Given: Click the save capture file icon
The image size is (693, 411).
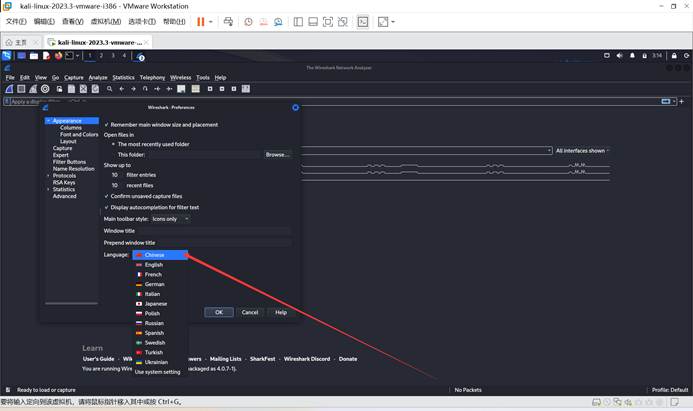Looking at the screenshot, I should 71,89.
